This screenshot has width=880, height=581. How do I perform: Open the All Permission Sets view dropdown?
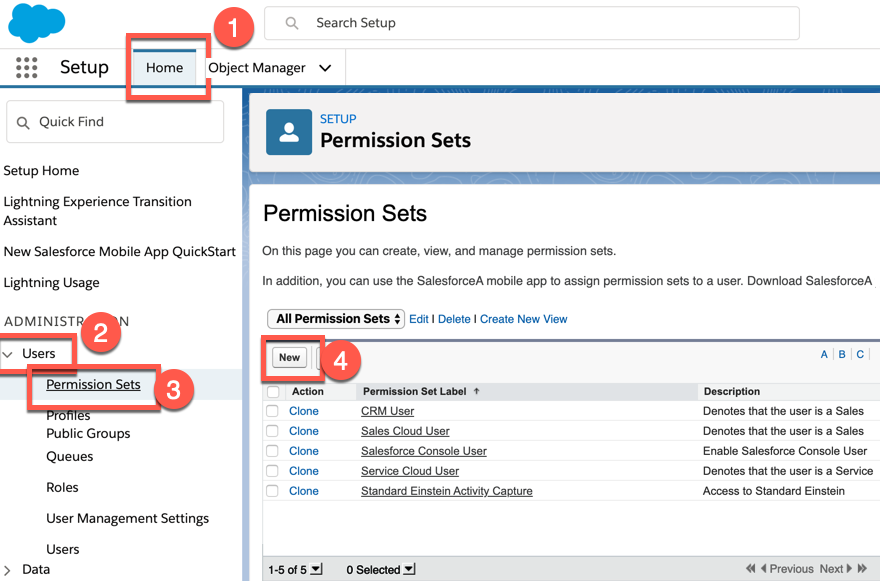coord(336,319)
